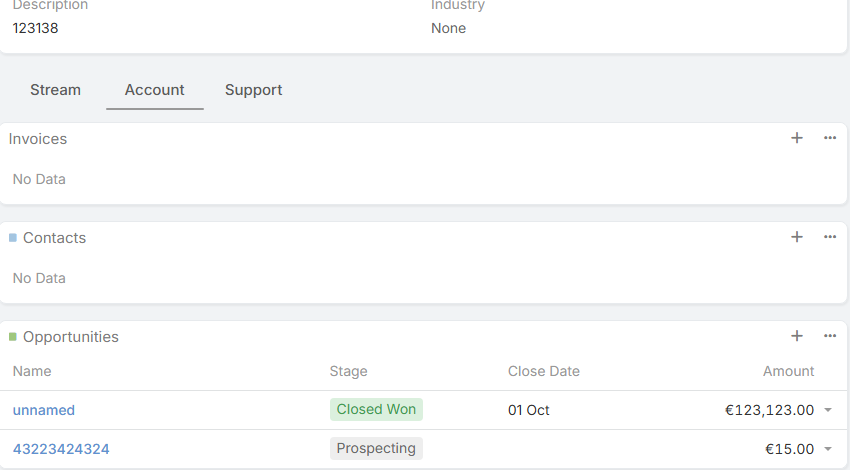The height and width of the screenshot is (470, 850).
Task: Click the Opportunities panel title
Action: (x=70, y=337)
